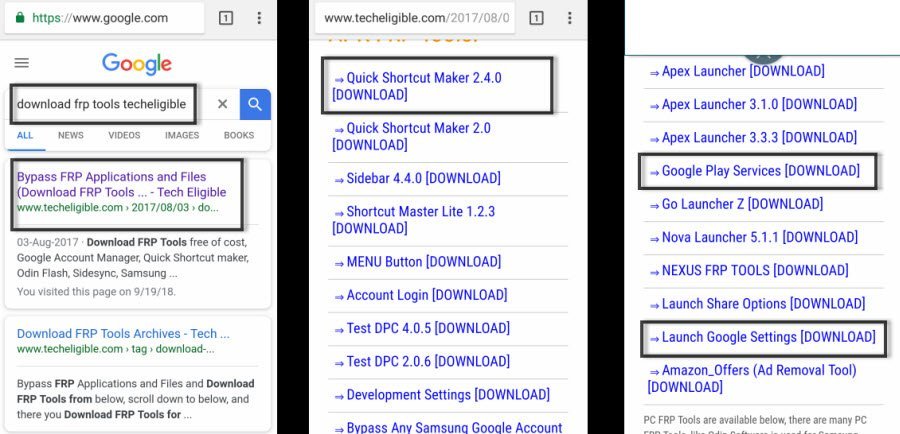Download Quick Shortcut Maker 2.4.0
This screenshot has height=434, width=900.
click(417, 86)
